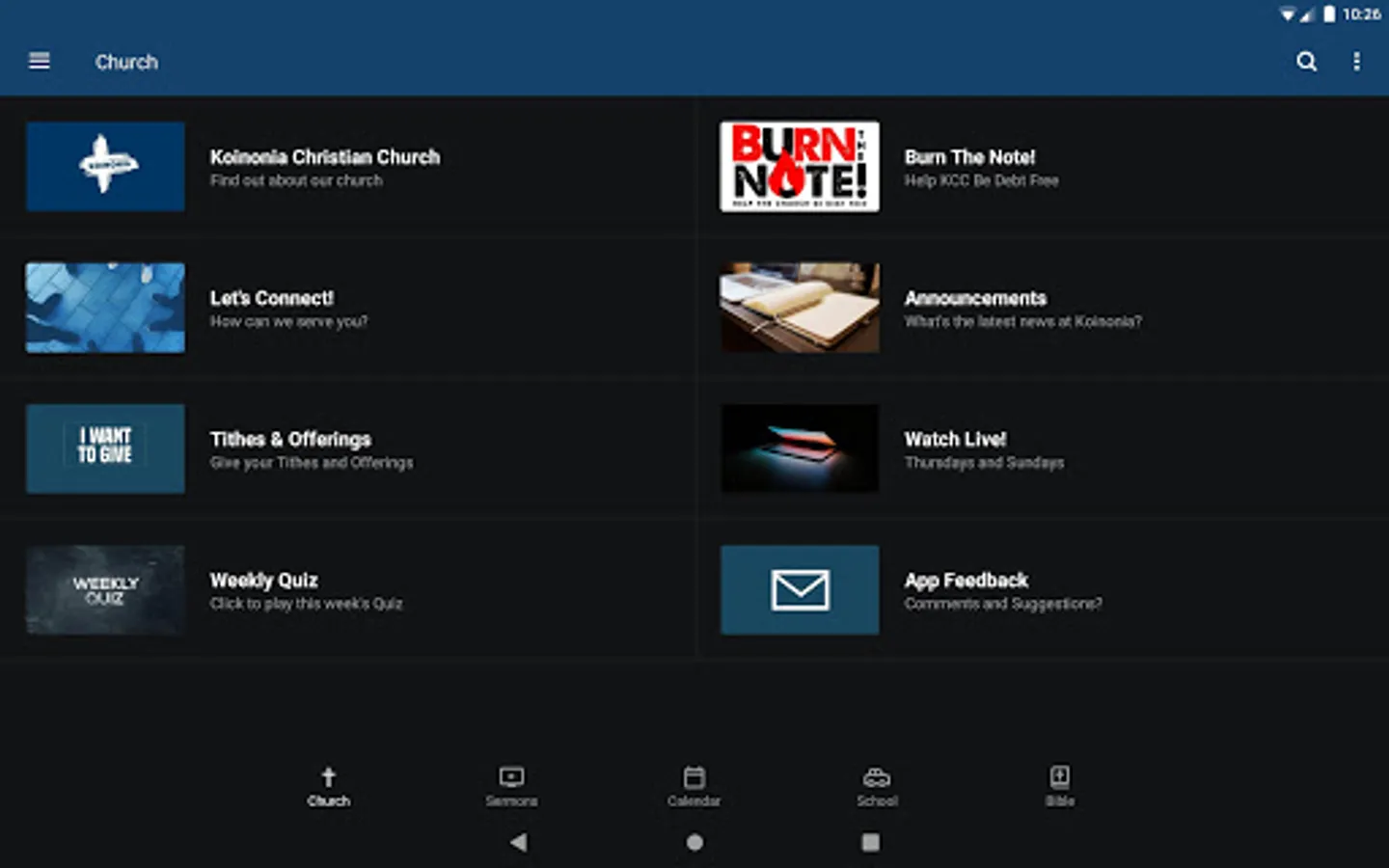The image size is (1389, 868).
Task: Tap the Announcements notebook thumbnail
Action: (800, 308)
